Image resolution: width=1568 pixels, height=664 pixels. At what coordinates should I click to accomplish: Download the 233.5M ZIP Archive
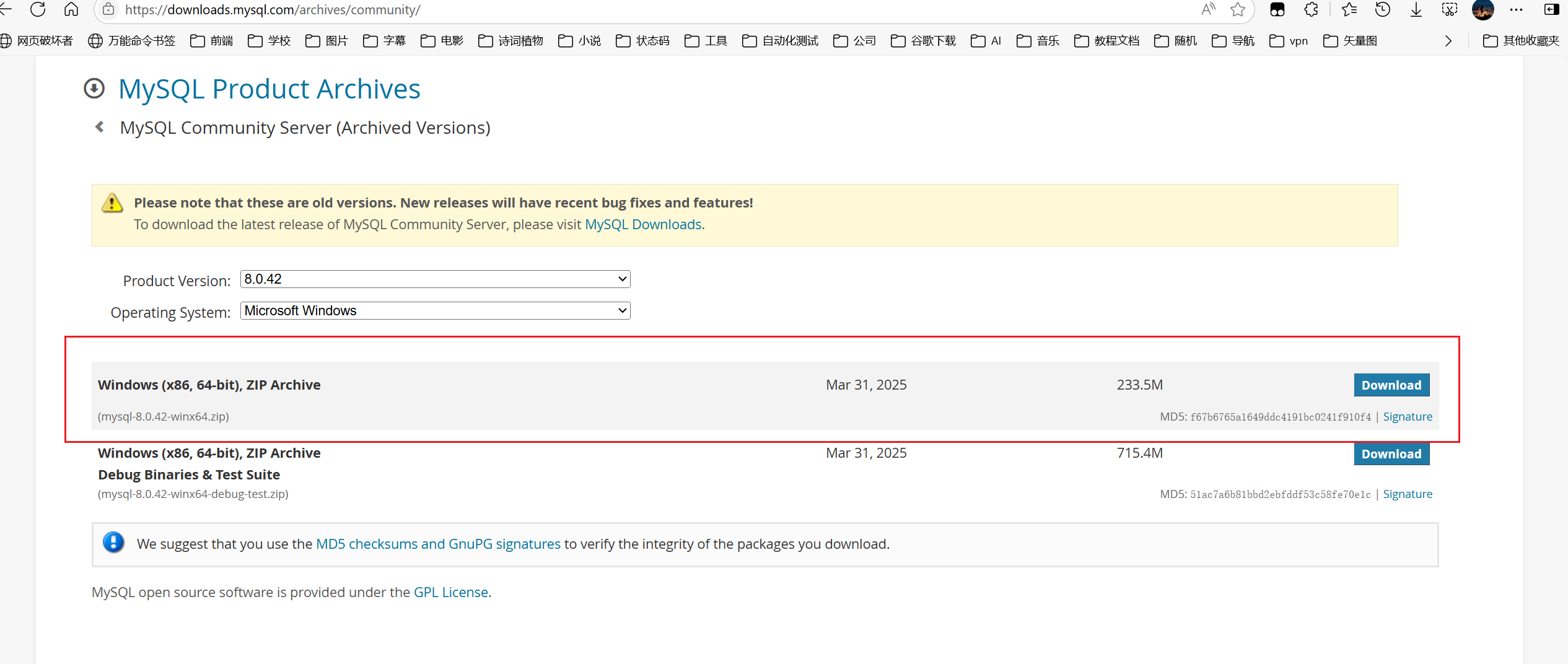coord(1391,385)
